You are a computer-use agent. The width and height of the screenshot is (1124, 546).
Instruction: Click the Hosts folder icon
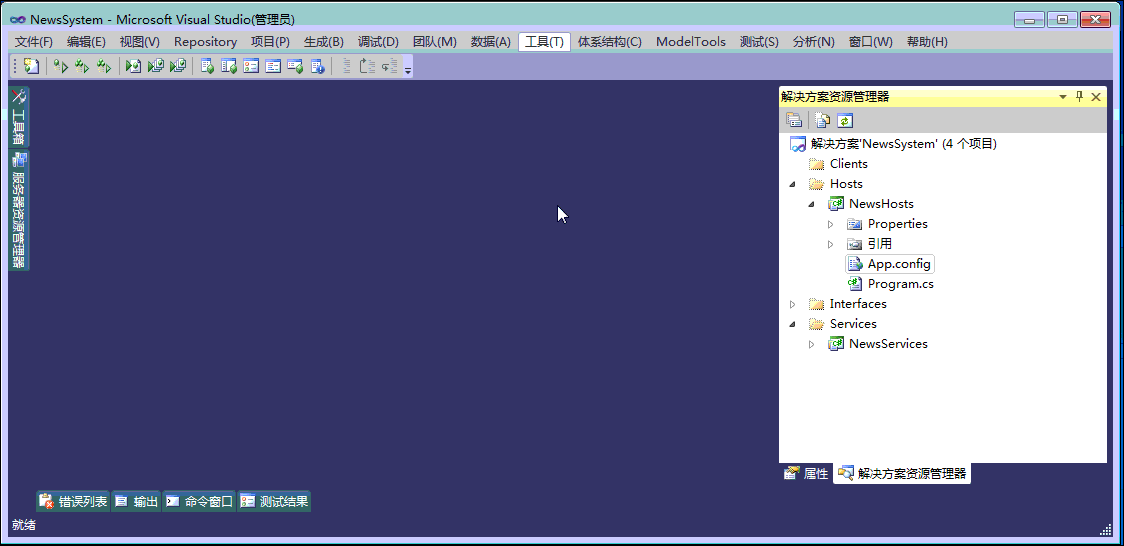pyautogui.click(x=816, y=184)
